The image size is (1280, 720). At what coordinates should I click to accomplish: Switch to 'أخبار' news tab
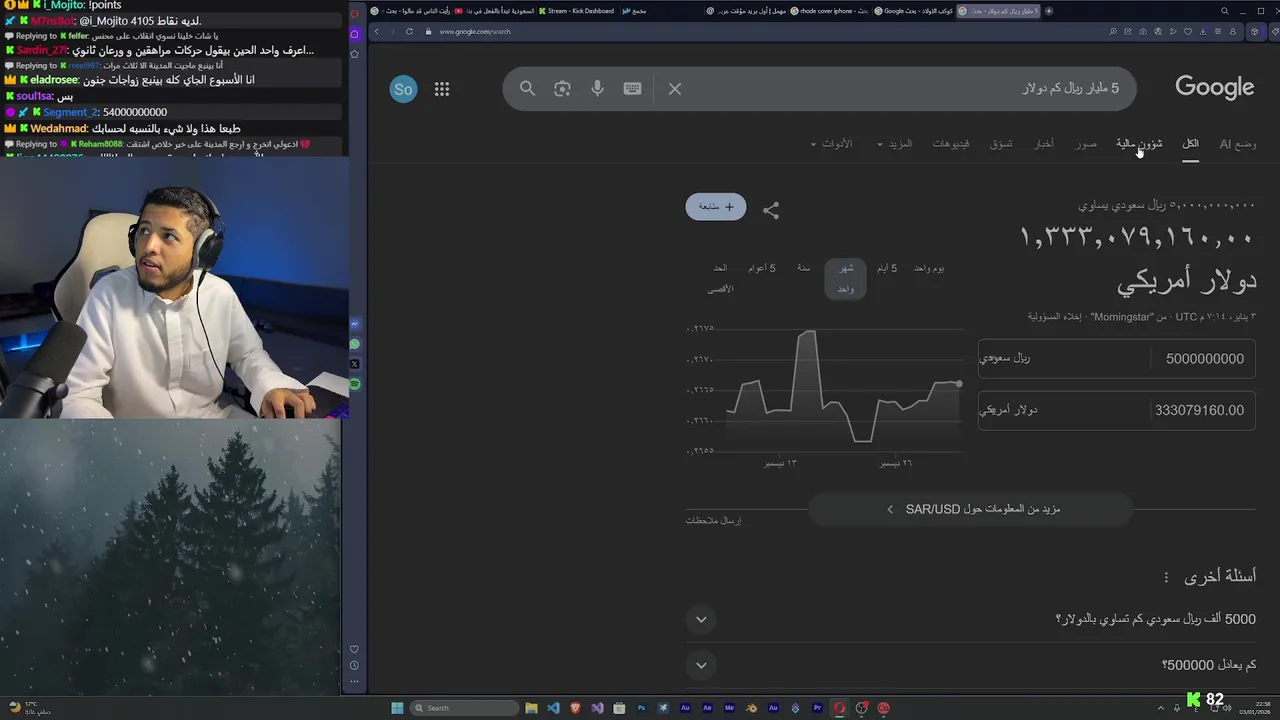click(1044, 144)
